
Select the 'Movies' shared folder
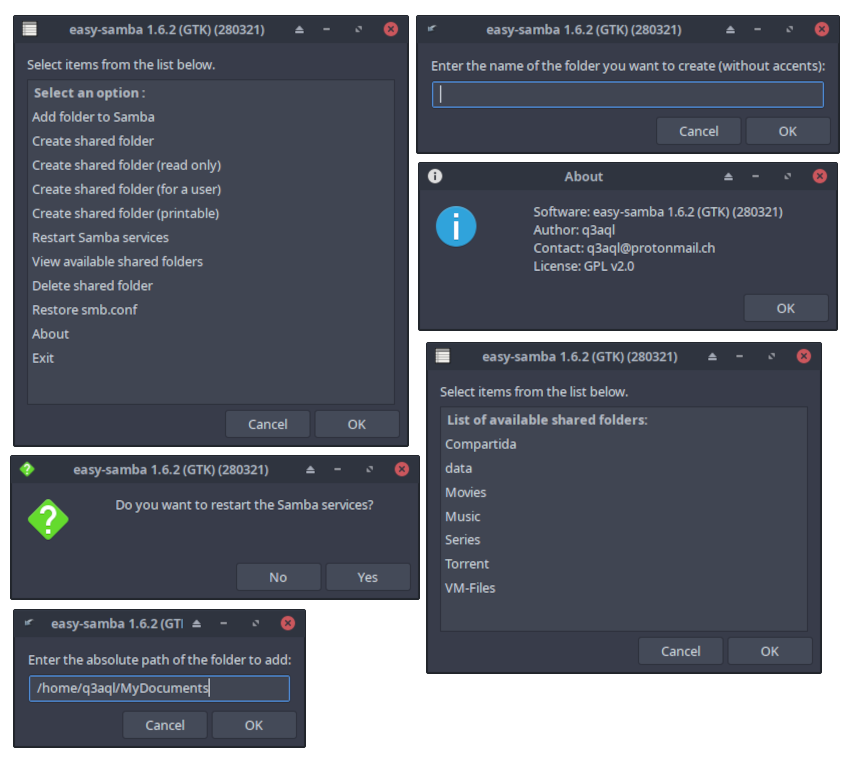coord(624,492)
